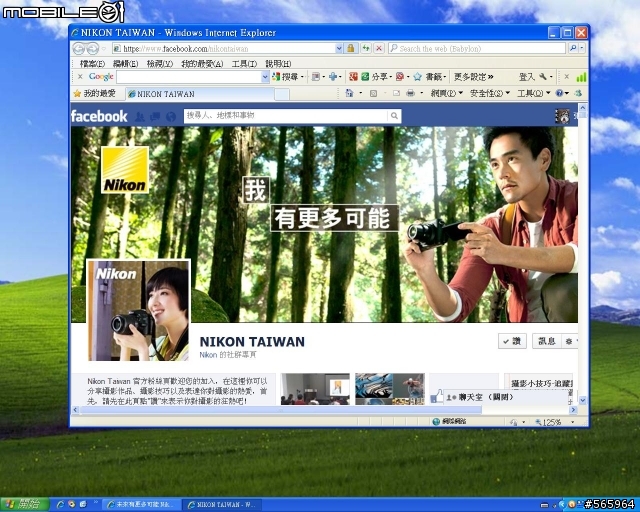
Task: Close the Google toolbar with its X
Action: click(80, 76)
